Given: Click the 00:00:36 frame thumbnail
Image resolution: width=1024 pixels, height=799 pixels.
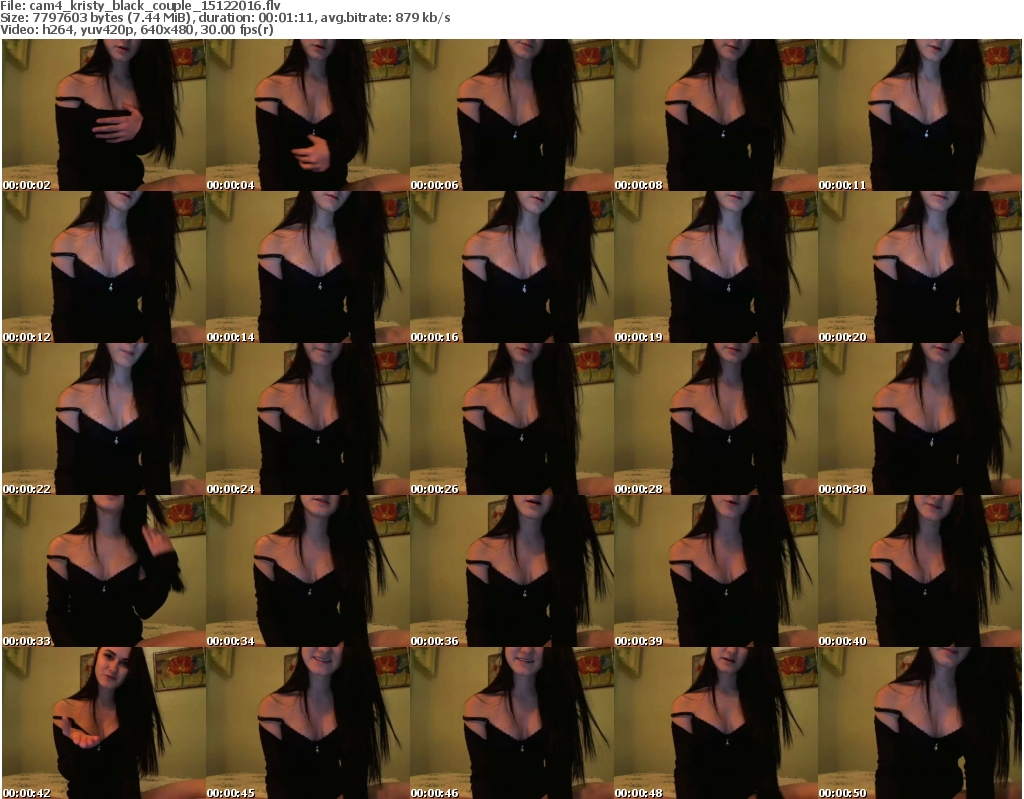Looking at the screenshot, I should tap(511, 571).
